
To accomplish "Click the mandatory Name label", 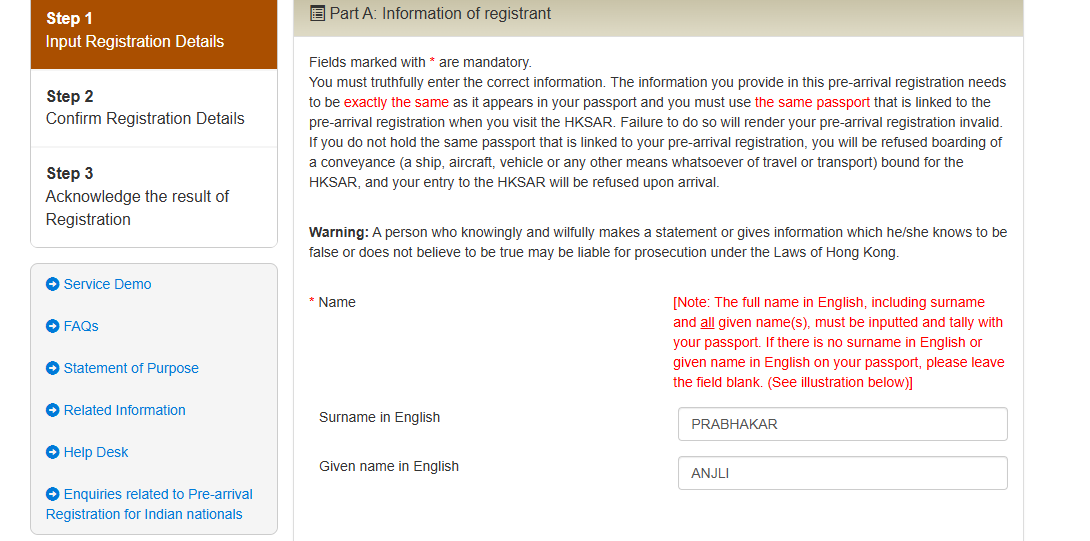I will (332, 302).
